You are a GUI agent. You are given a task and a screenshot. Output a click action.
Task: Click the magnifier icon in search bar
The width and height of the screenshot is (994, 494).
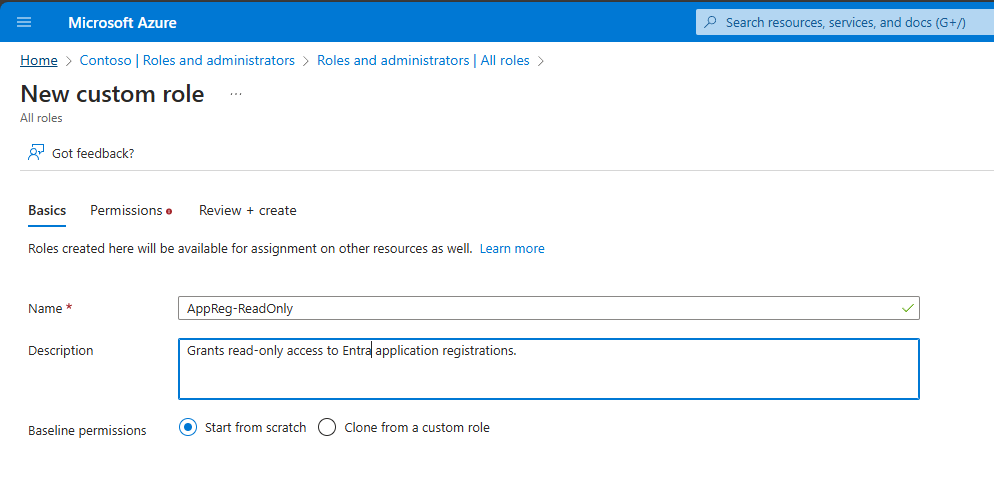click(710, 22)
